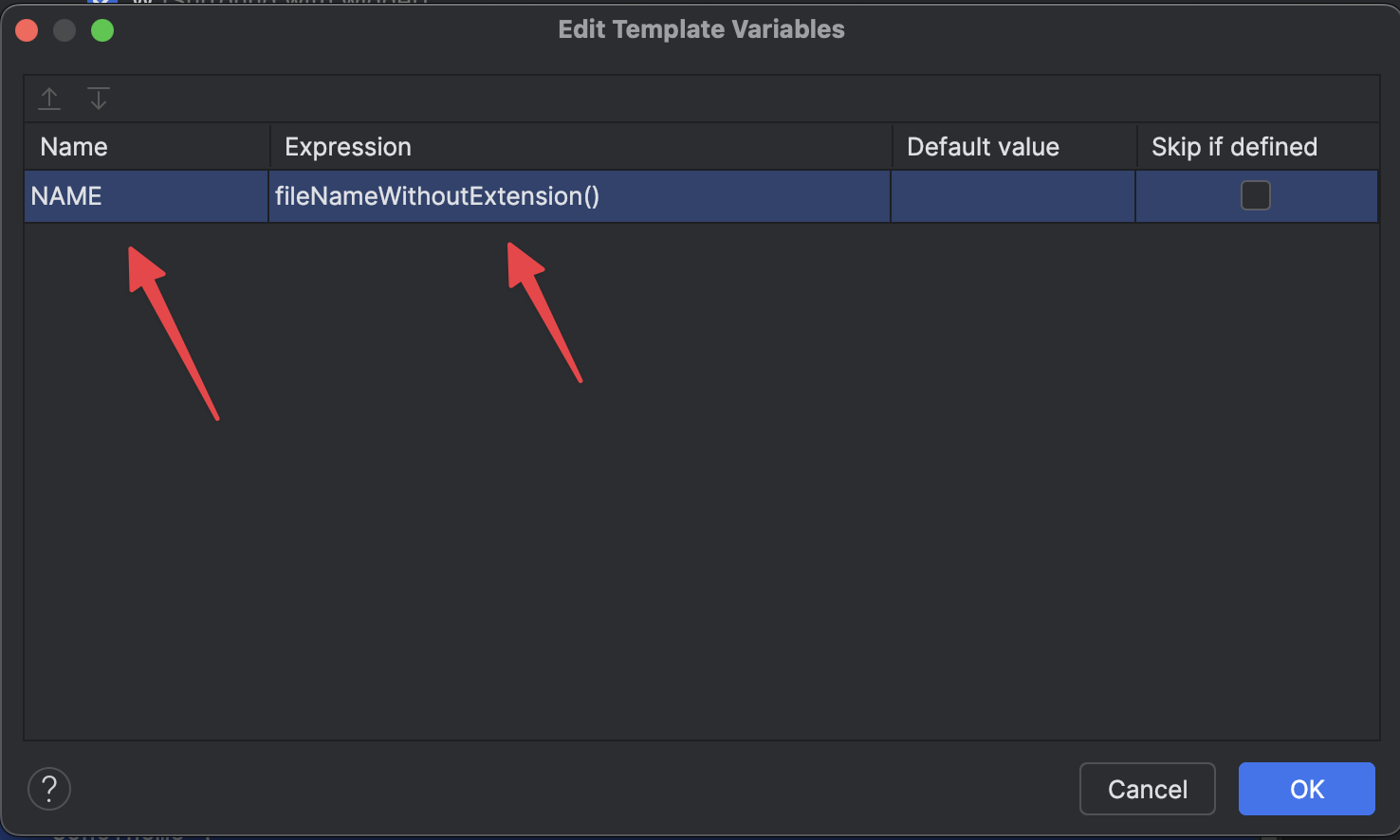Click empty toolbar space beside the move-down arrow
Screen dimensions: 1400x840
point(740,99)
